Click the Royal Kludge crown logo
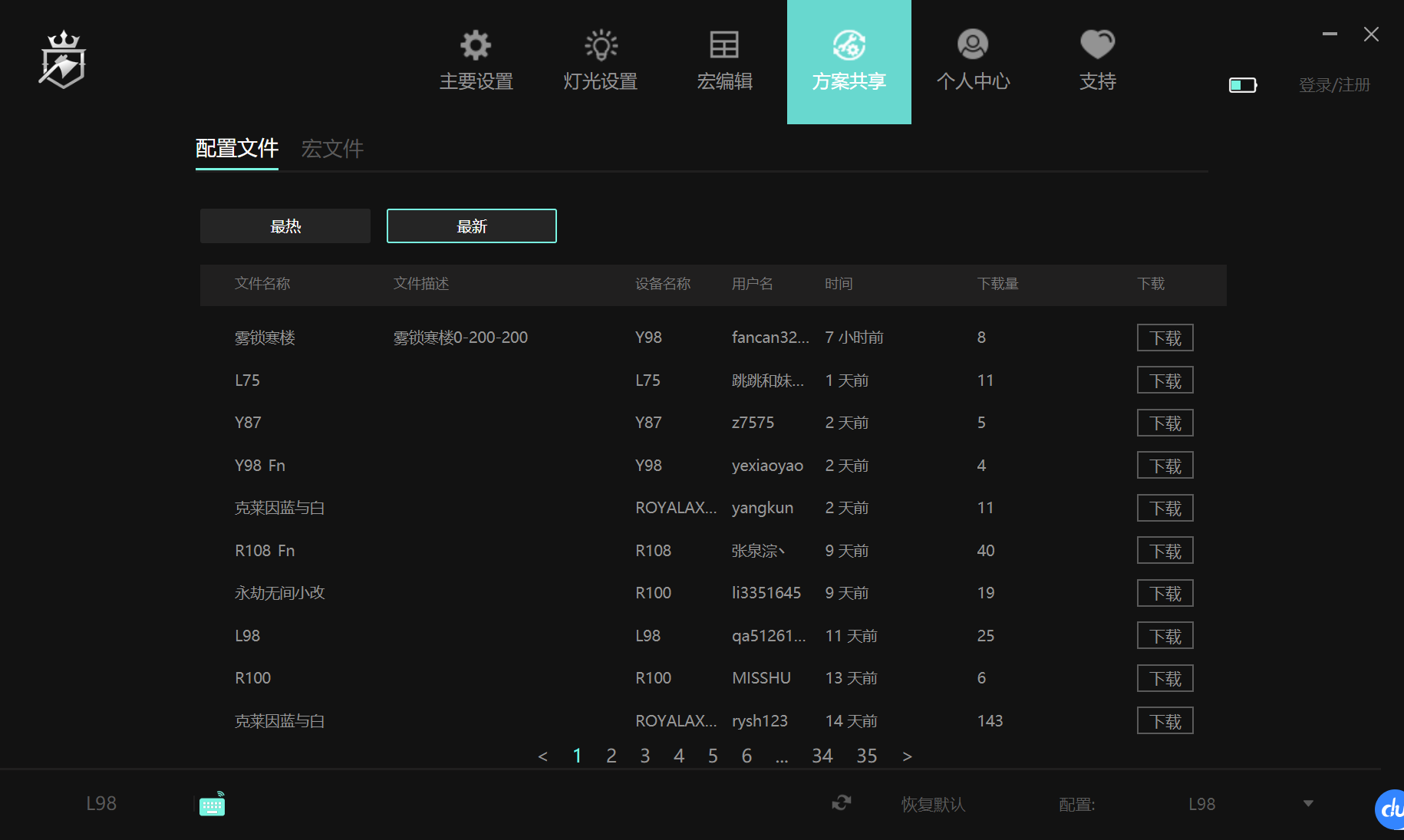This screenshot has width=1404, height=840. pos(62,60)
